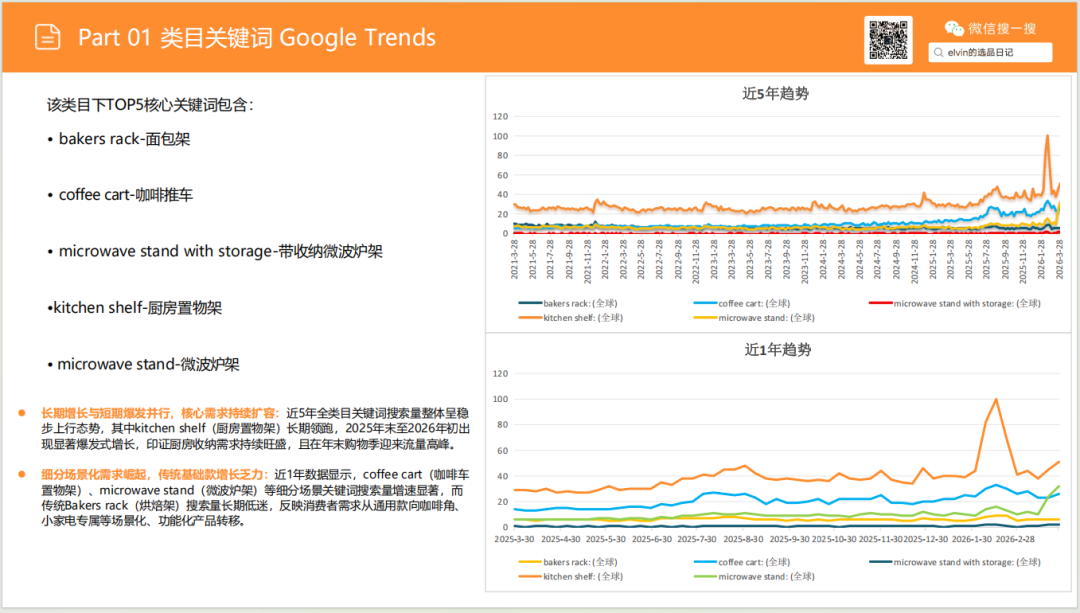
Task: Click the document icon in the orange header
Action: click(47, 38)
